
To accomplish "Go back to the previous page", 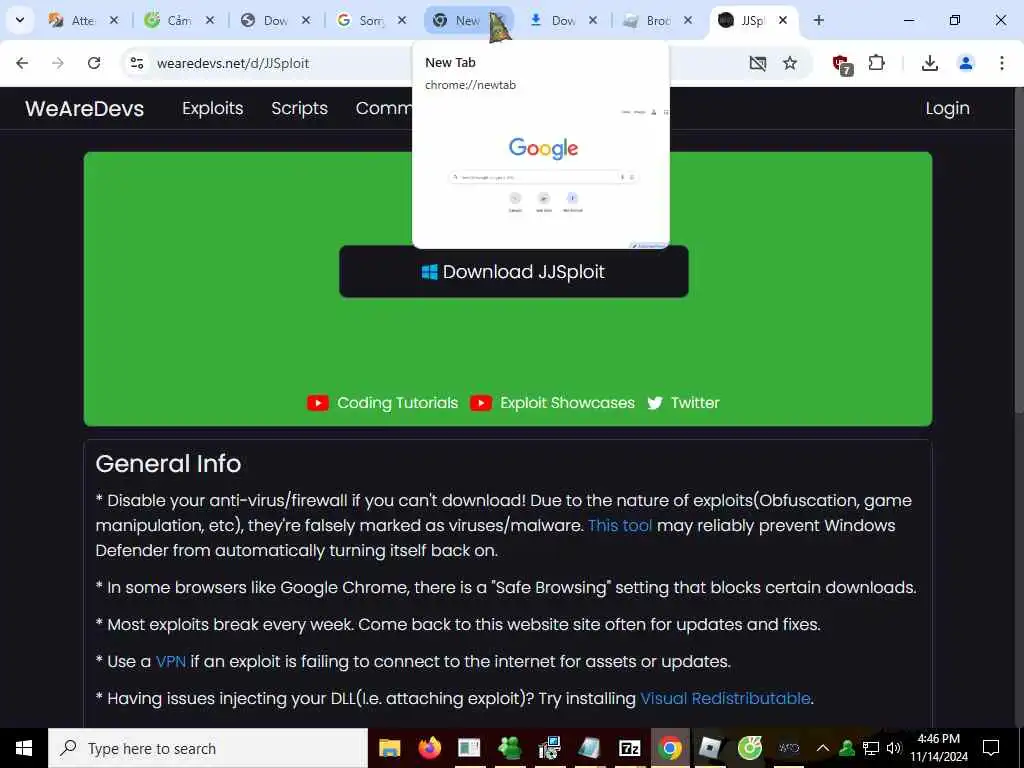I will coord(22,63).
